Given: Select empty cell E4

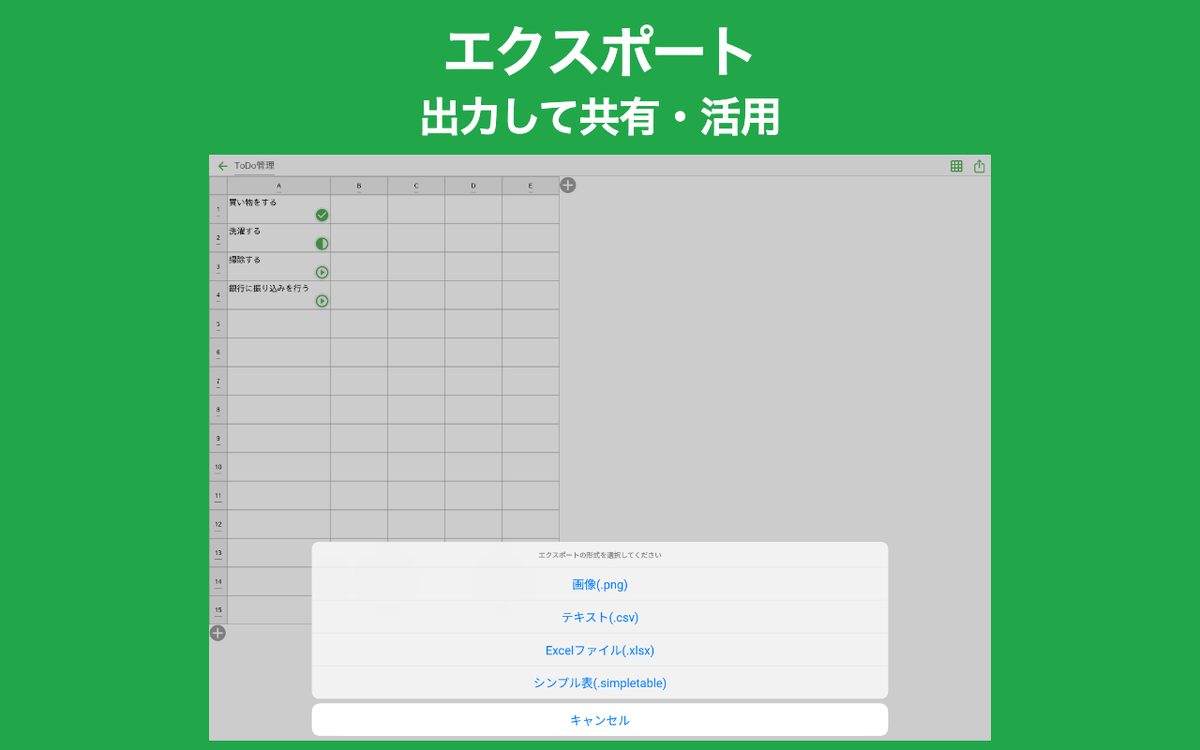Looking at the screenshot, I should click(530, 295).
